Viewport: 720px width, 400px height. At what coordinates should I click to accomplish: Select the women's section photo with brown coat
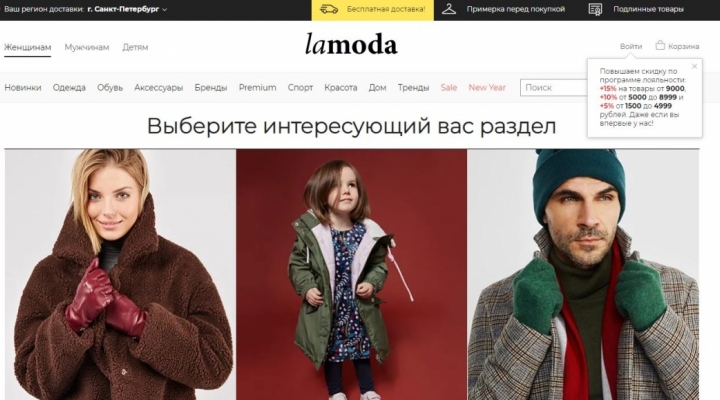pyautogui.click(x=120, y=274)
